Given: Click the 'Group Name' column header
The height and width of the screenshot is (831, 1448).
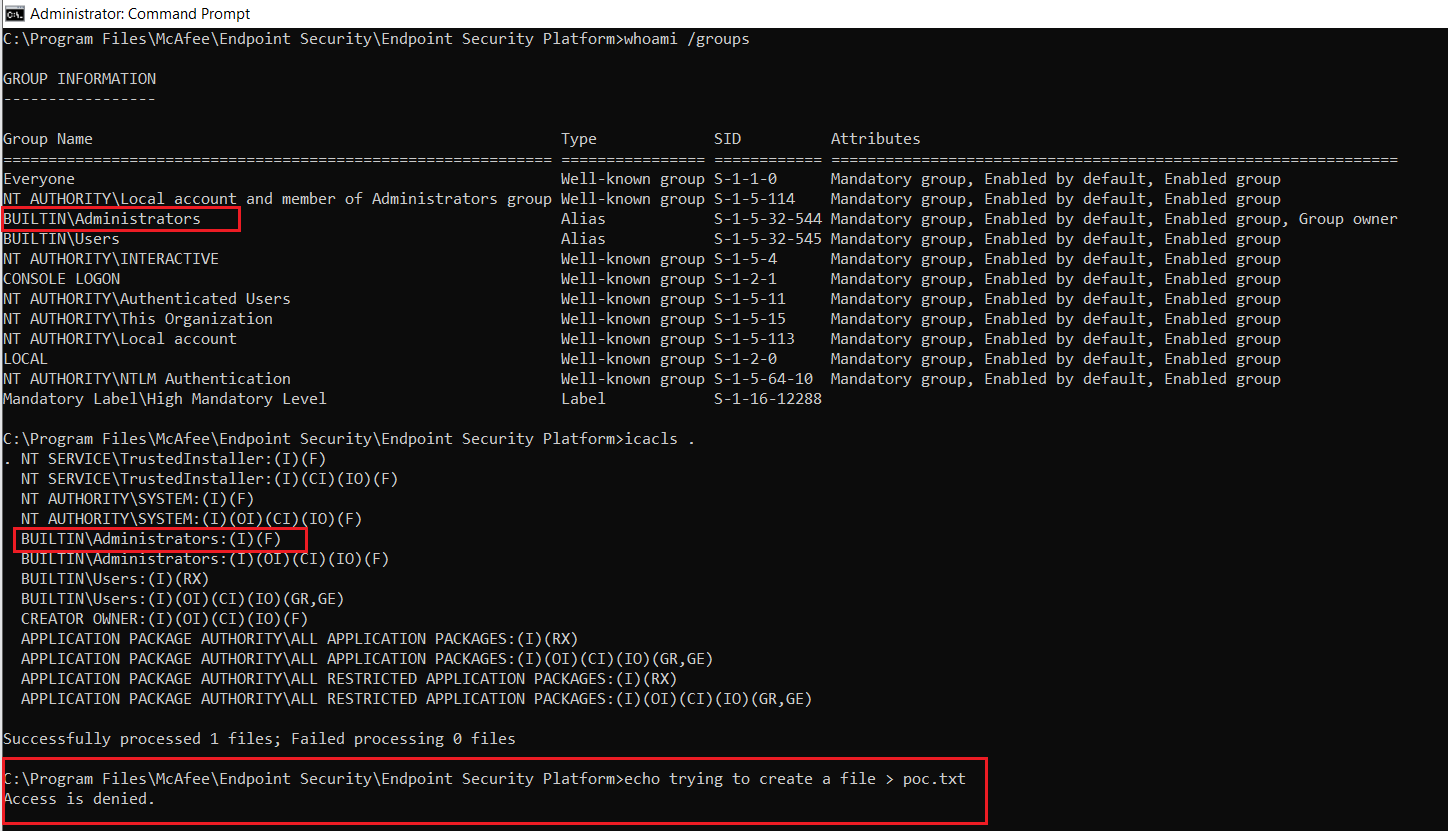Looking at the screenshot, I should point(47,139).
